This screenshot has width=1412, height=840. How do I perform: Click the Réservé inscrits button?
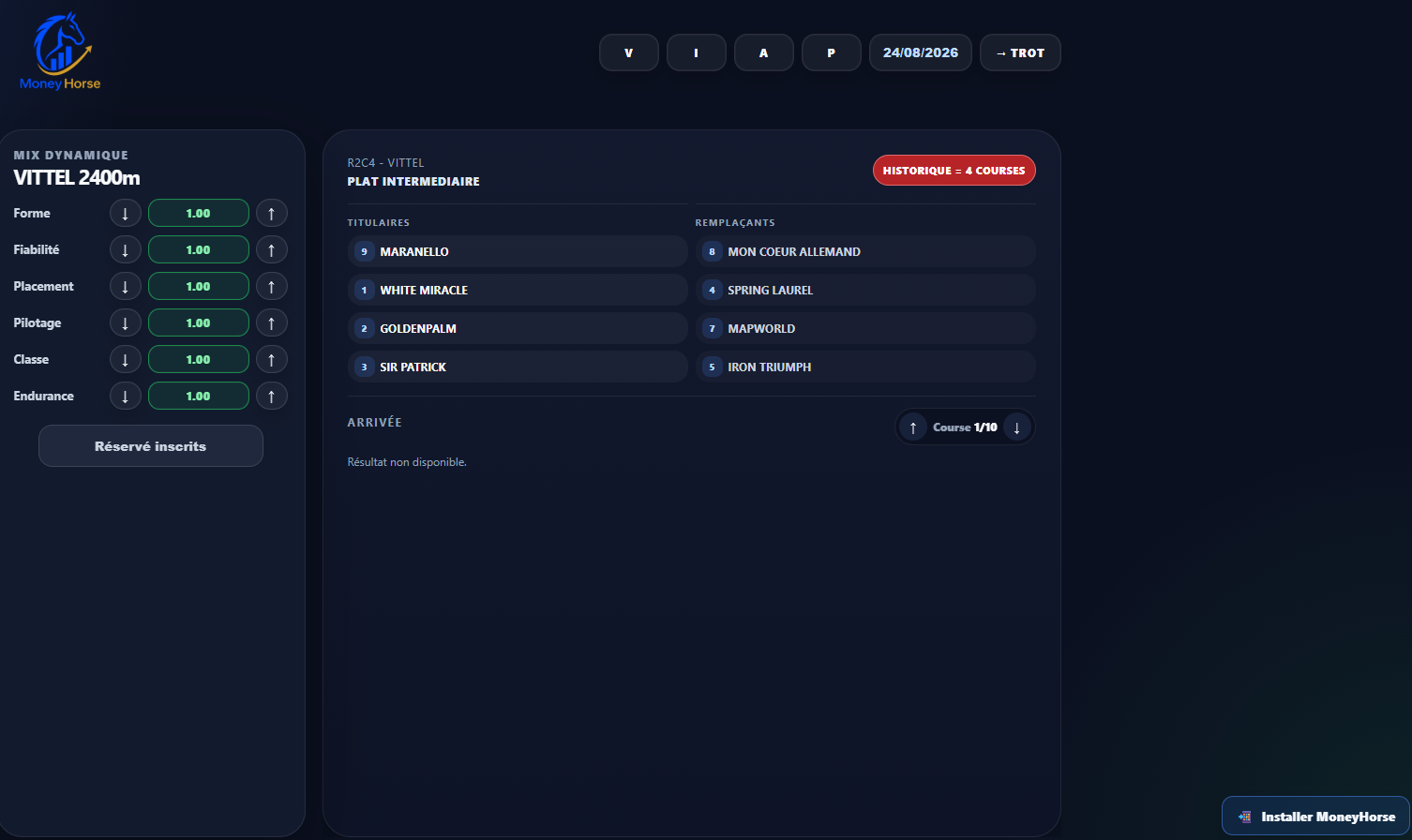tap(151, 446)
